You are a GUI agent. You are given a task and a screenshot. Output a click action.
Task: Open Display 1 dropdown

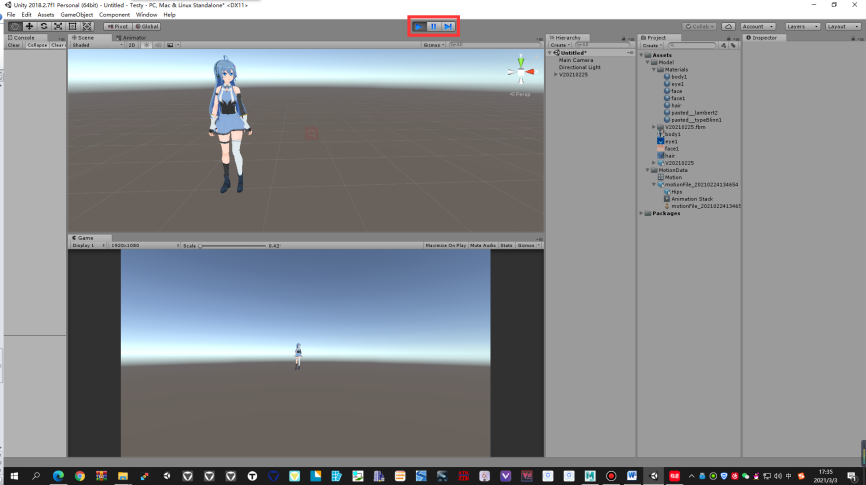88,245
